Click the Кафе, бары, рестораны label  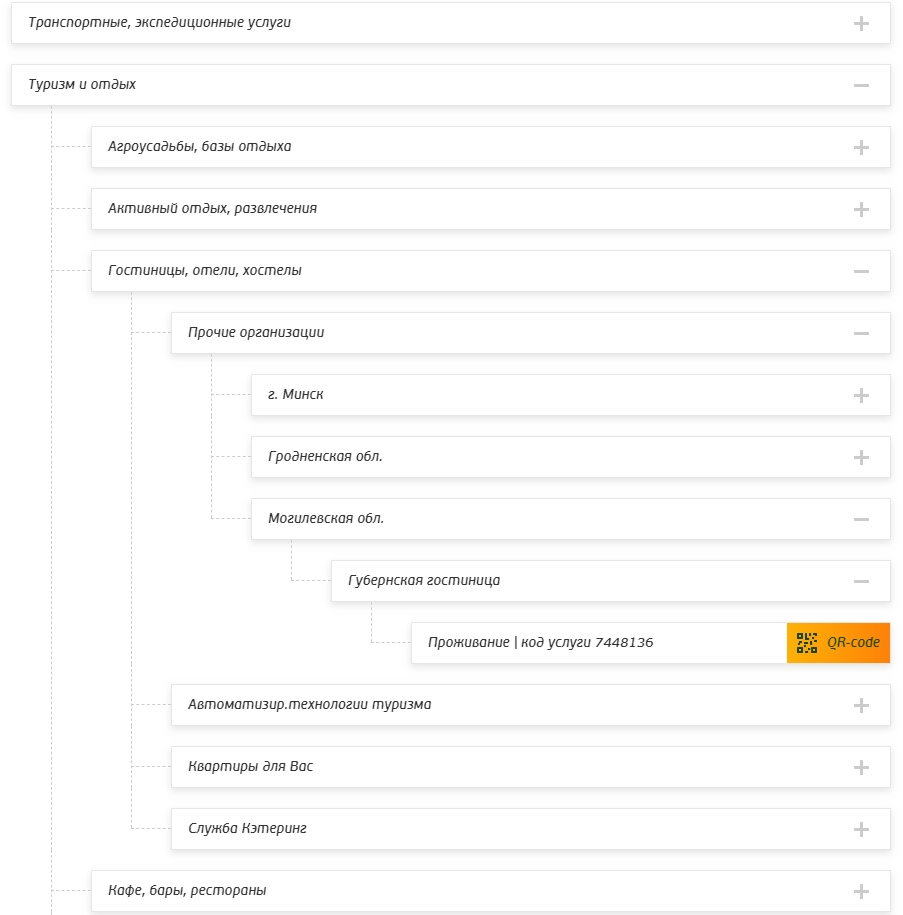[187, 891]
